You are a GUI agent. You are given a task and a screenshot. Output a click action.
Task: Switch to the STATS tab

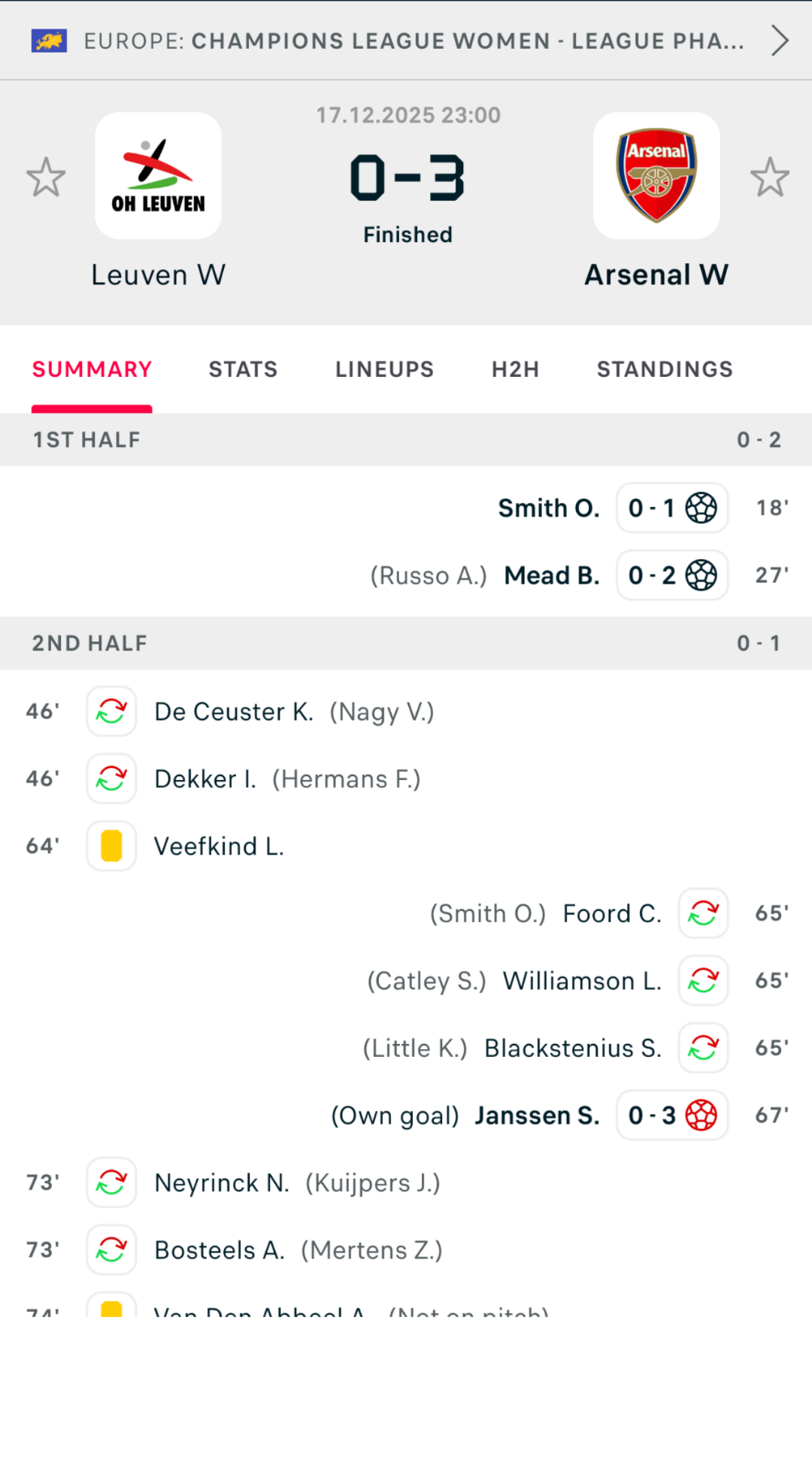click(x=243, y=369)
